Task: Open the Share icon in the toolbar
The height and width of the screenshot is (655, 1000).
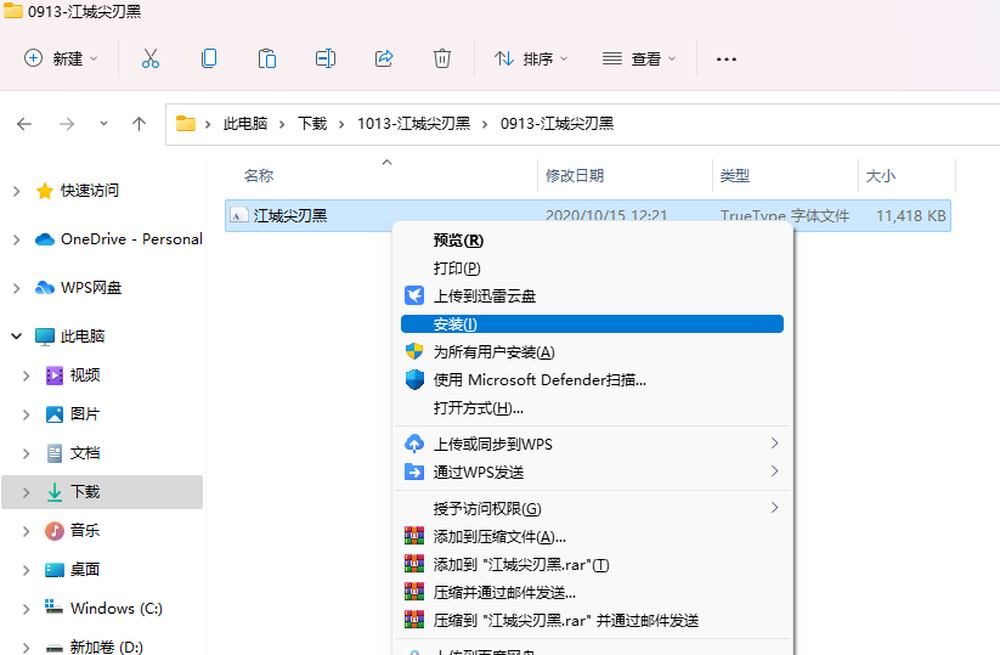Action: [x=384, y=58]
